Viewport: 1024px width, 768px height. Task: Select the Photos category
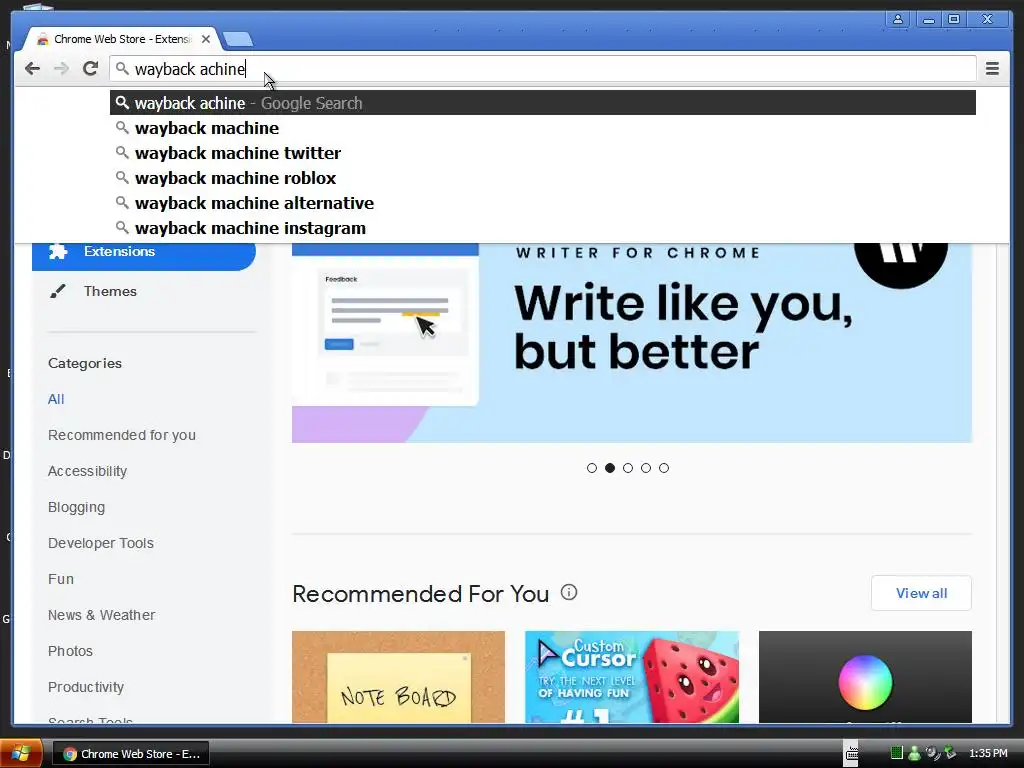pos(71,650)
